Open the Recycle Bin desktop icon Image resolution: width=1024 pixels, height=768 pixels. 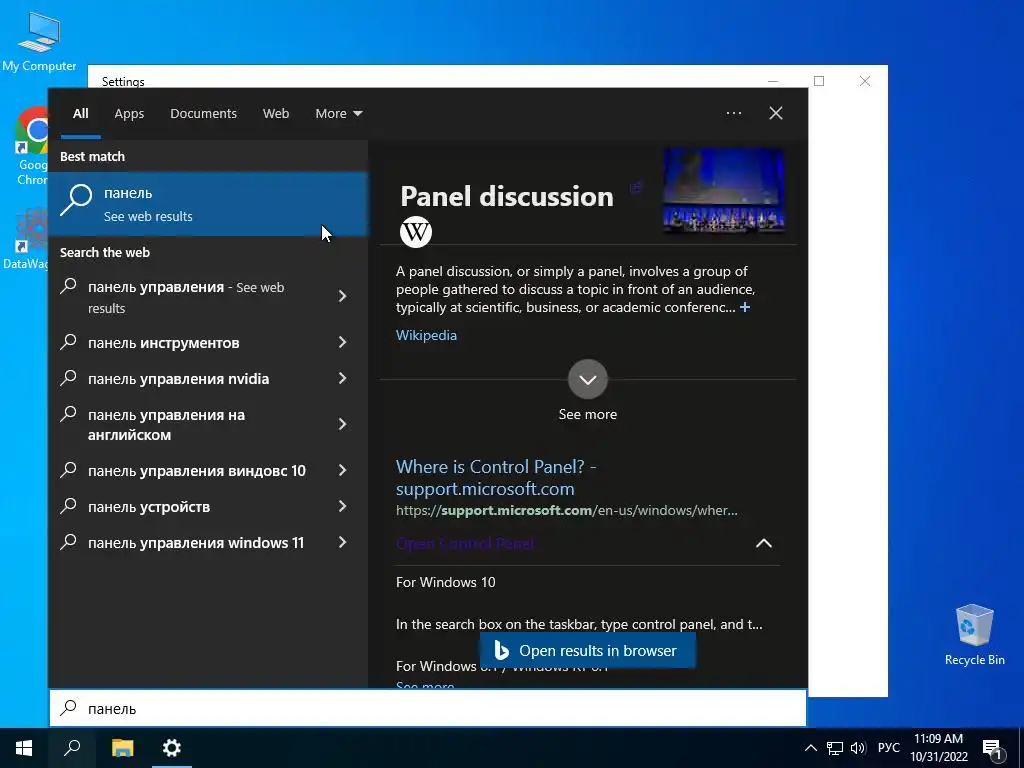click(974, 635)
